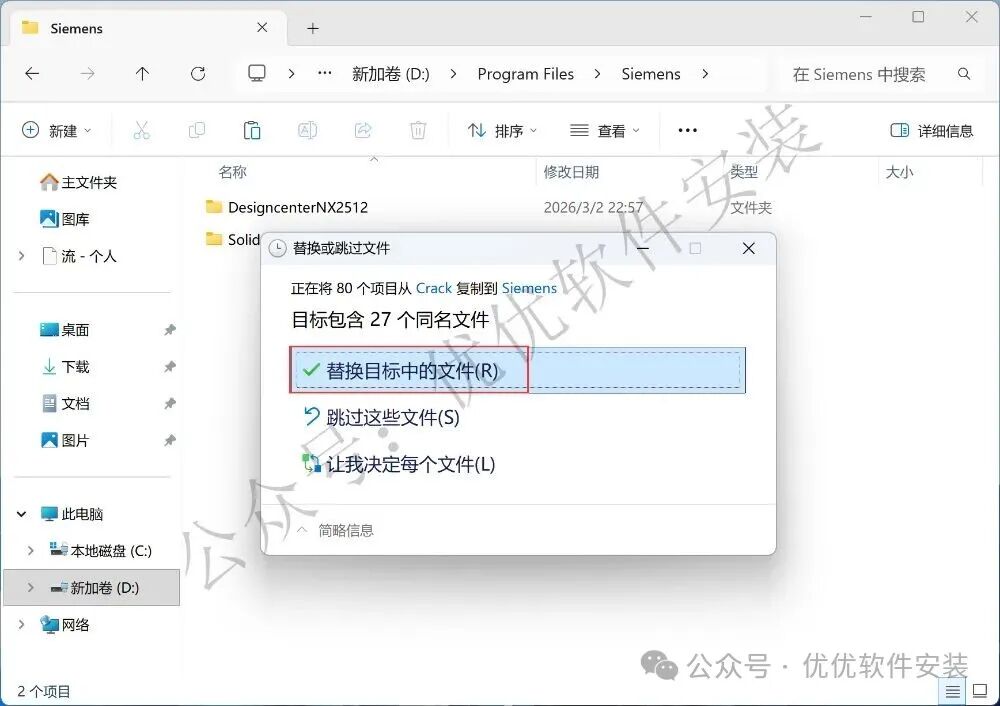Open 桌面 in navigation pane
Image resolution: width=1000 pixels, height=706 pixels.
pos(64,330)
